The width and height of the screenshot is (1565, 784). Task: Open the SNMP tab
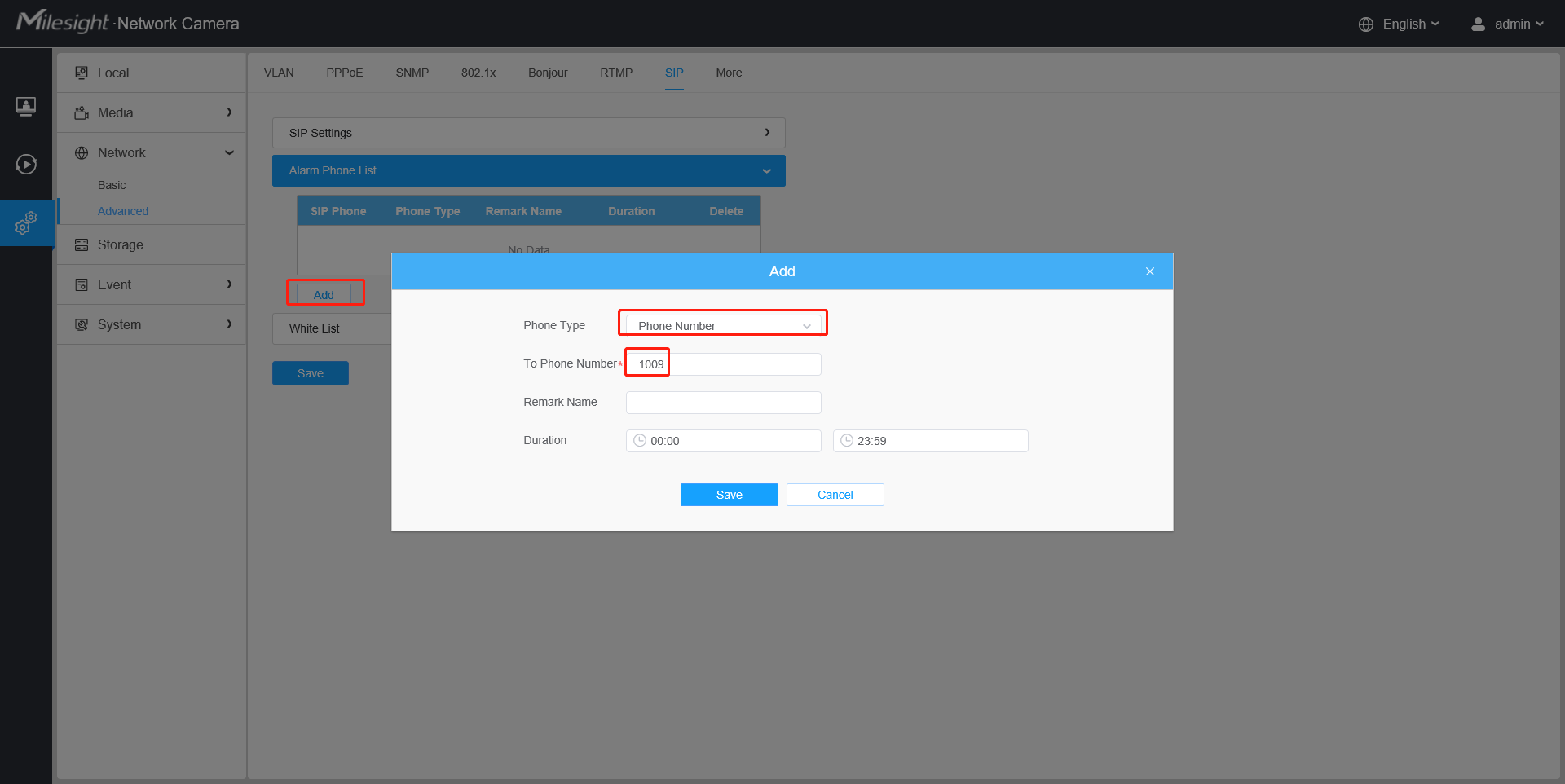click(412, 73)
